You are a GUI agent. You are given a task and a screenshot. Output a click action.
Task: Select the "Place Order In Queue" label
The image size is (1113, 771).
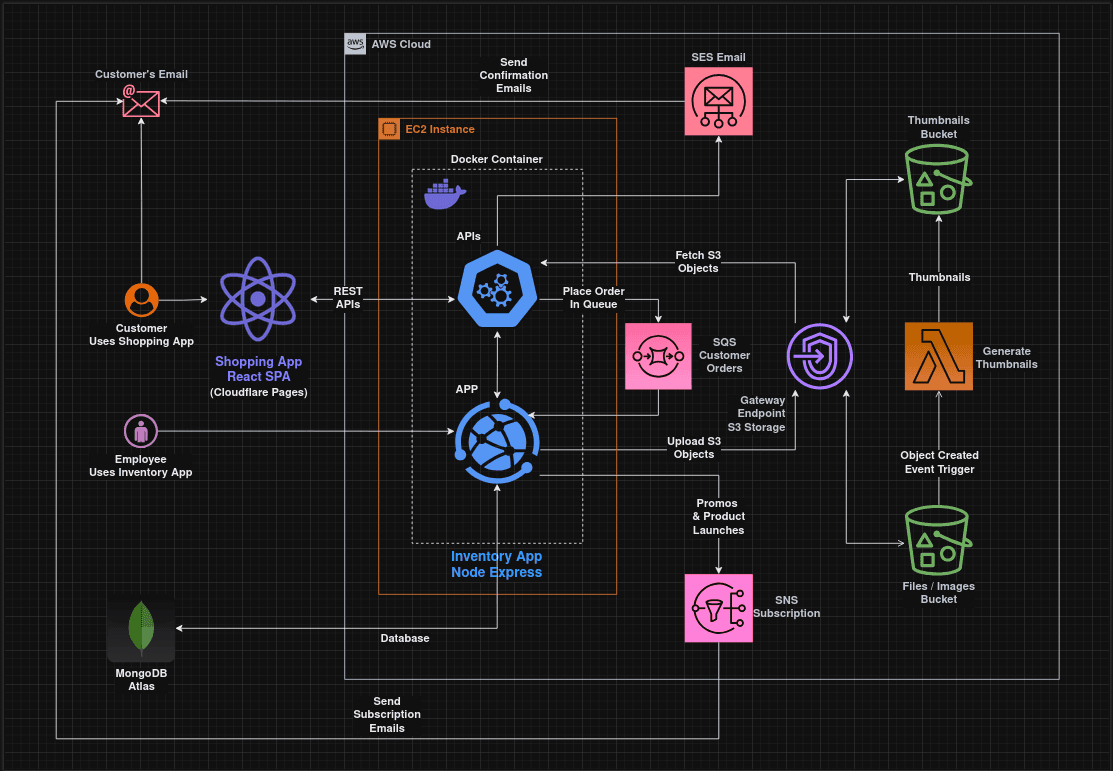coord(593,297)
